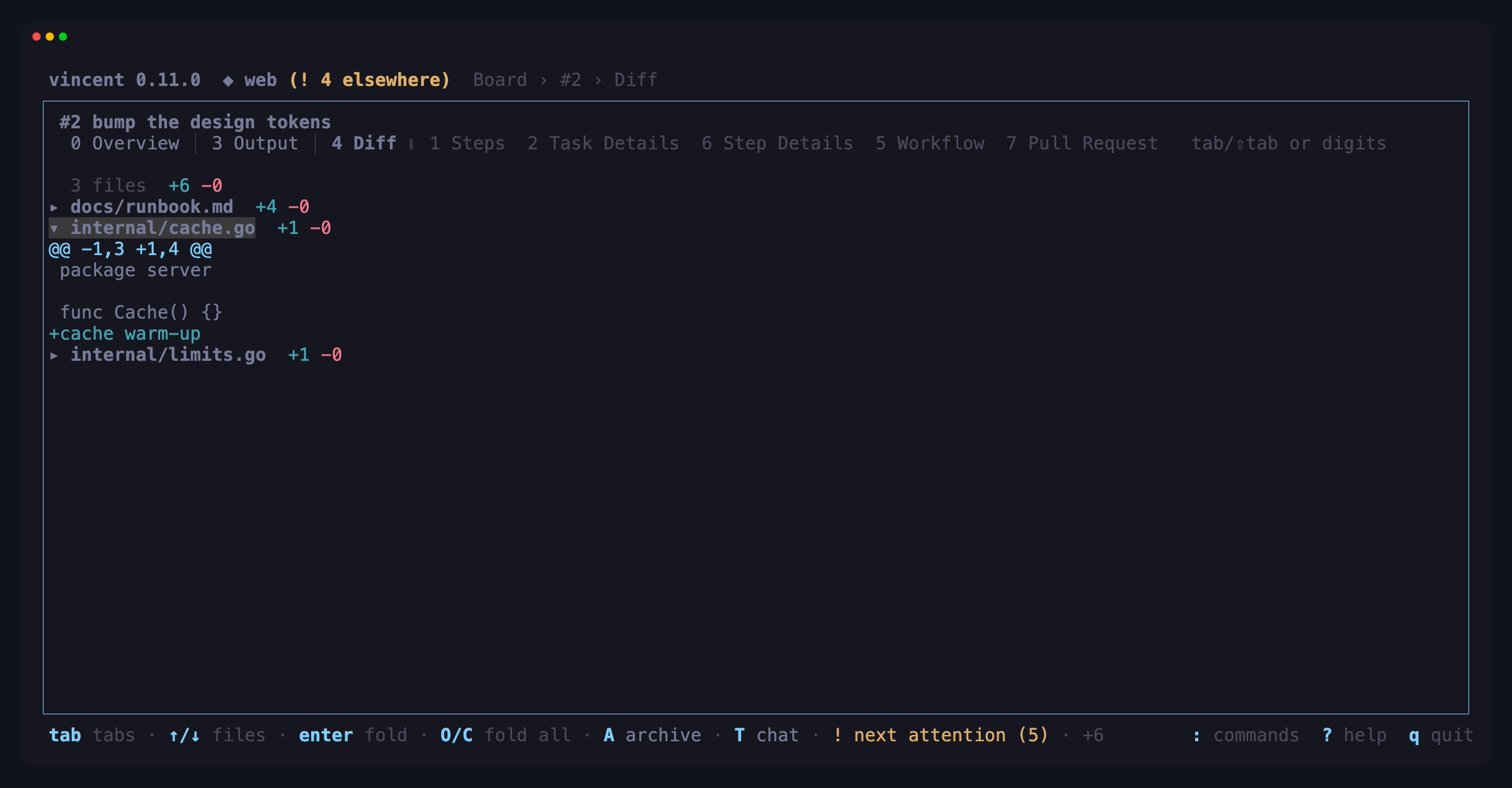This screenshot has height=788, width=1512.
Task: Select the 4 Diff tab
Action: 364,143
